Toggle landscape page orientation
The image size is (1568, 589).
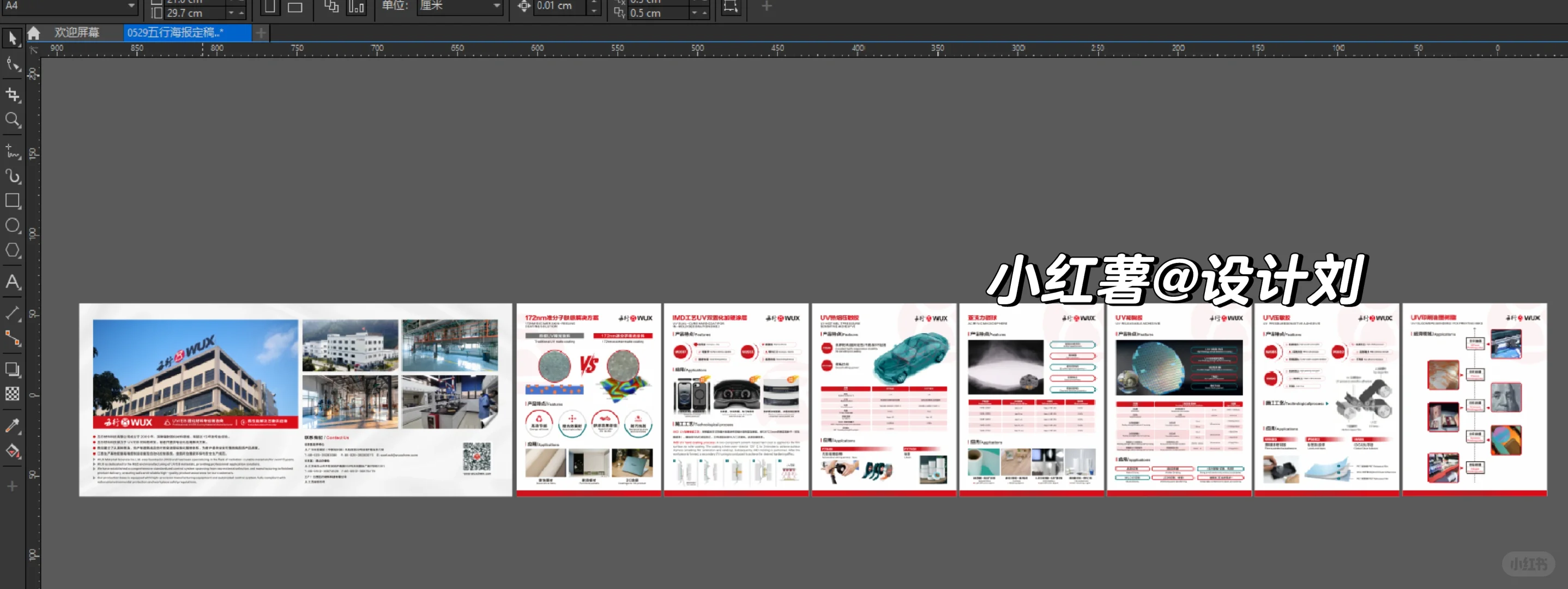(x=295, y=7)
